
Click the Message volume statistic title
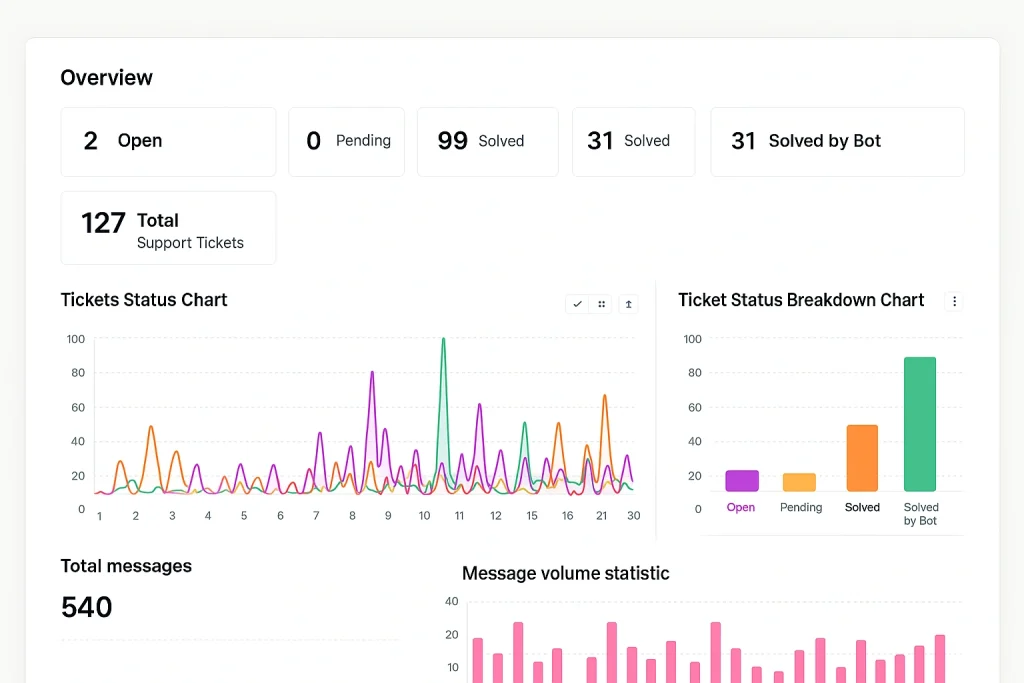566,573
